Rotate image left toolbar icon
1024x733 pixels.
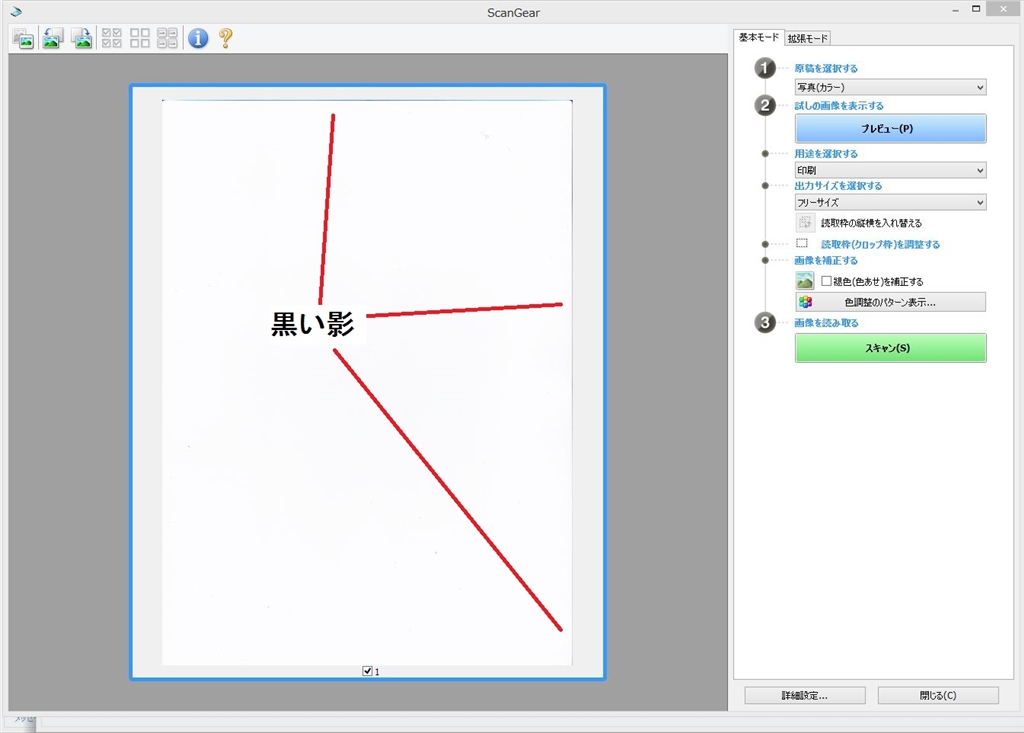[53, 39]
